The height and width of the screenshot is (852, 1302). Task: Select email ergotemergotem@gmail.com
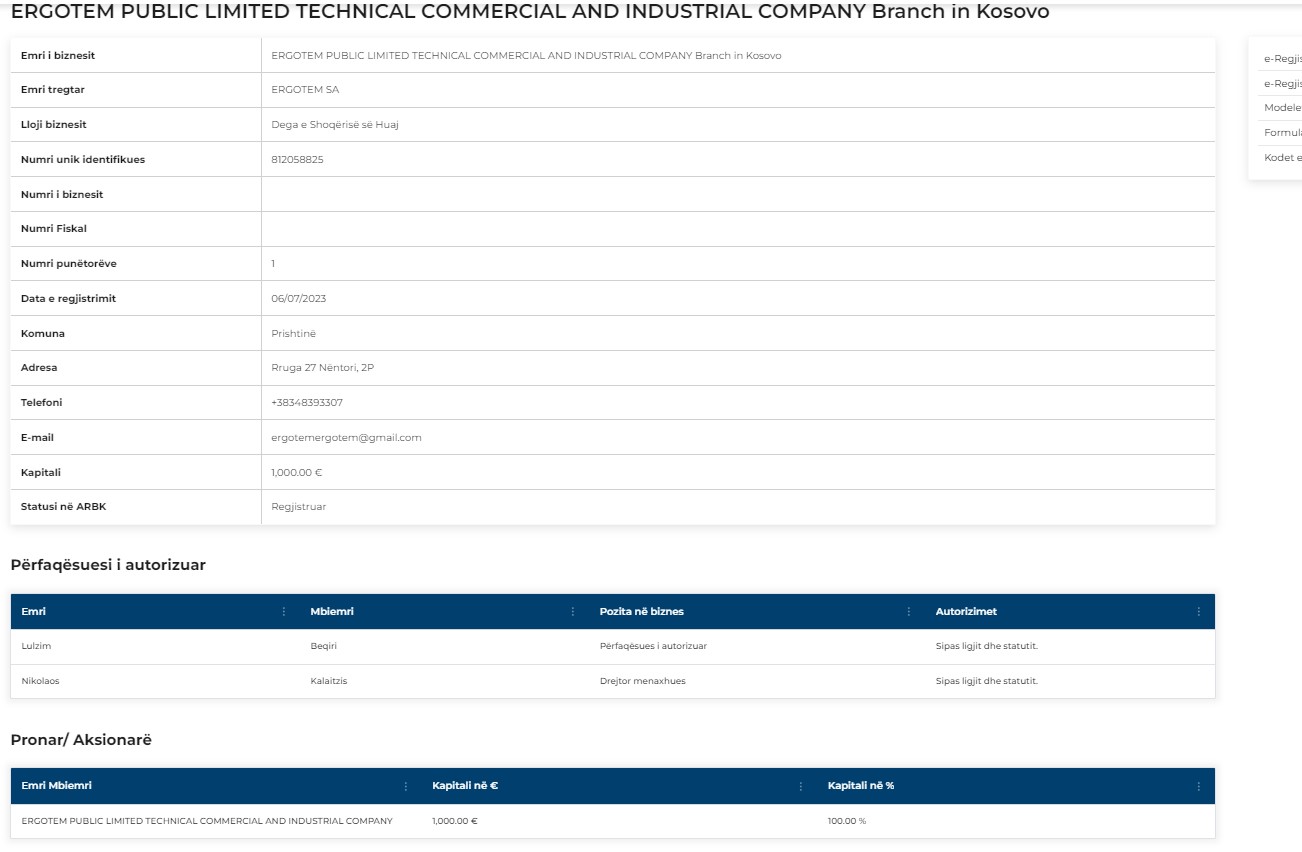coord(346,438)
